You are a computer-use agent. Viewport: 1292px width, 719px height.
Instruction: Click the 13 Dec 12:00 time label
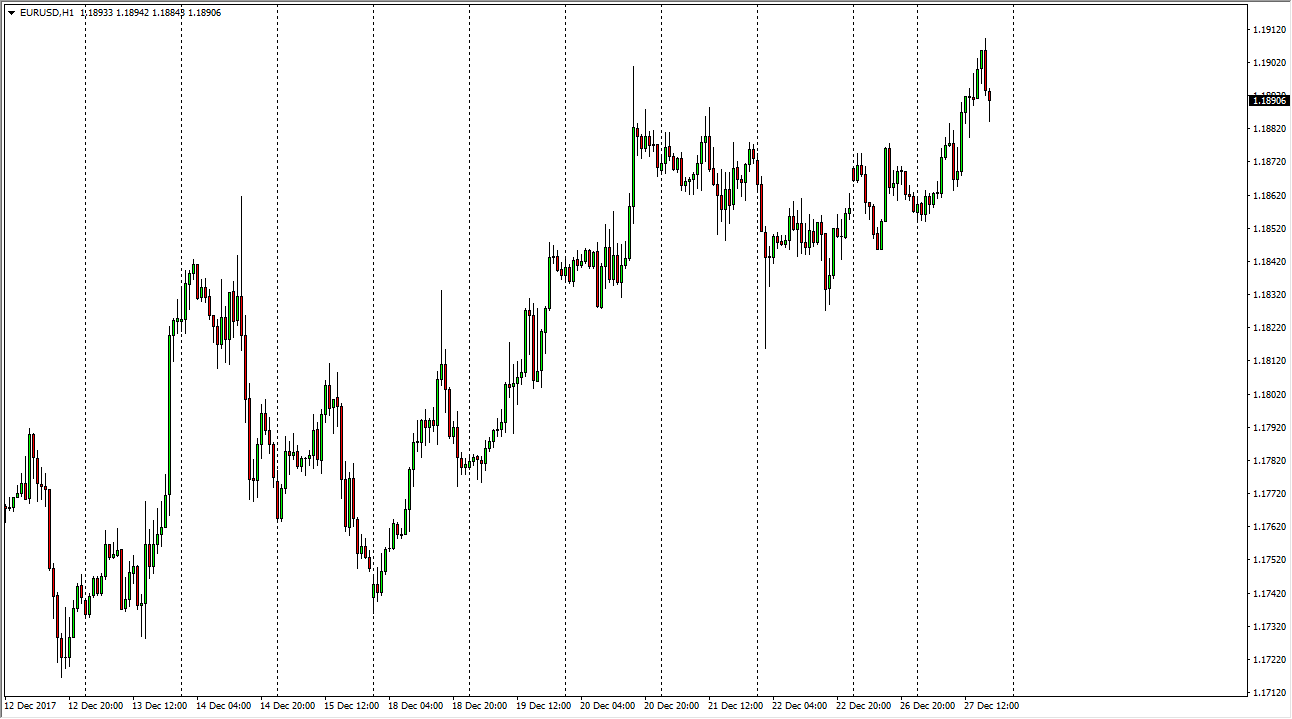click(159, 706)
